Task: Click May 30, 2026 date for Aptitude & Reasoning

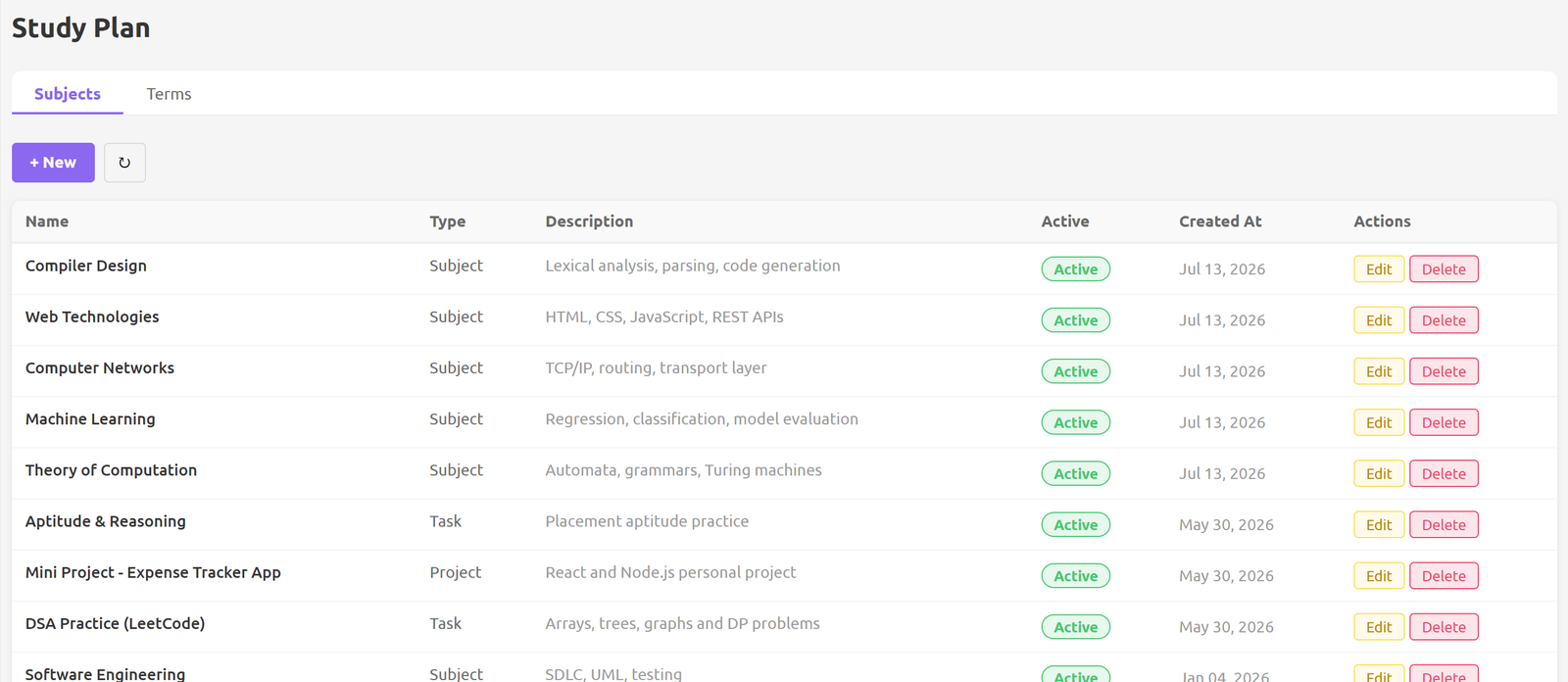Action: 1226,525
